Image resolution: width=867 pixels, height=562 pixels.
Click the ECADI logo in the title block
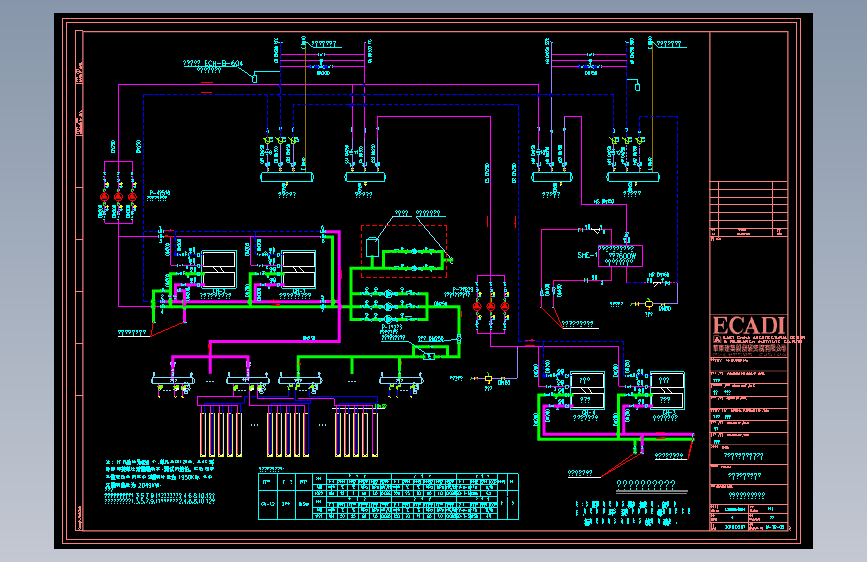tap(749, 325)
